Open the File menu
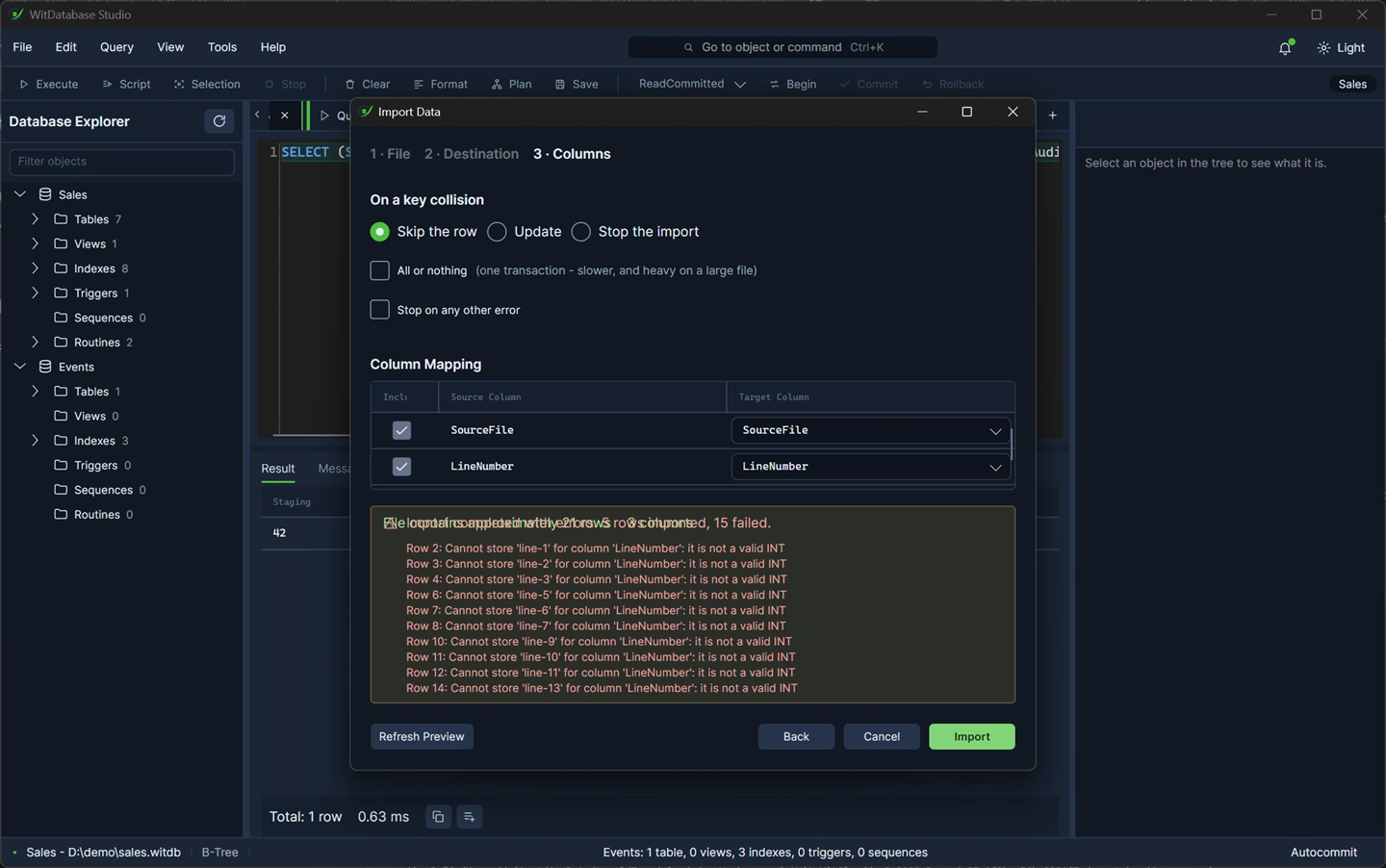This screenshot has height=868, width=1386. tap(22, 47)
